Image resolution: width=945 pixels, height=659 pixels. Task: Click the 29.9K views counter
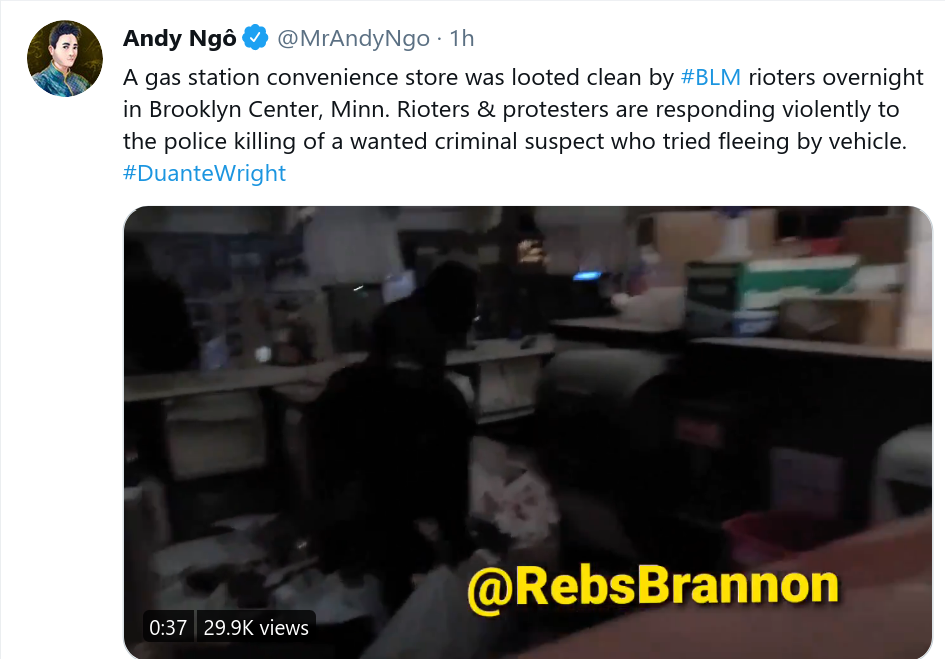tap(256, 628)
